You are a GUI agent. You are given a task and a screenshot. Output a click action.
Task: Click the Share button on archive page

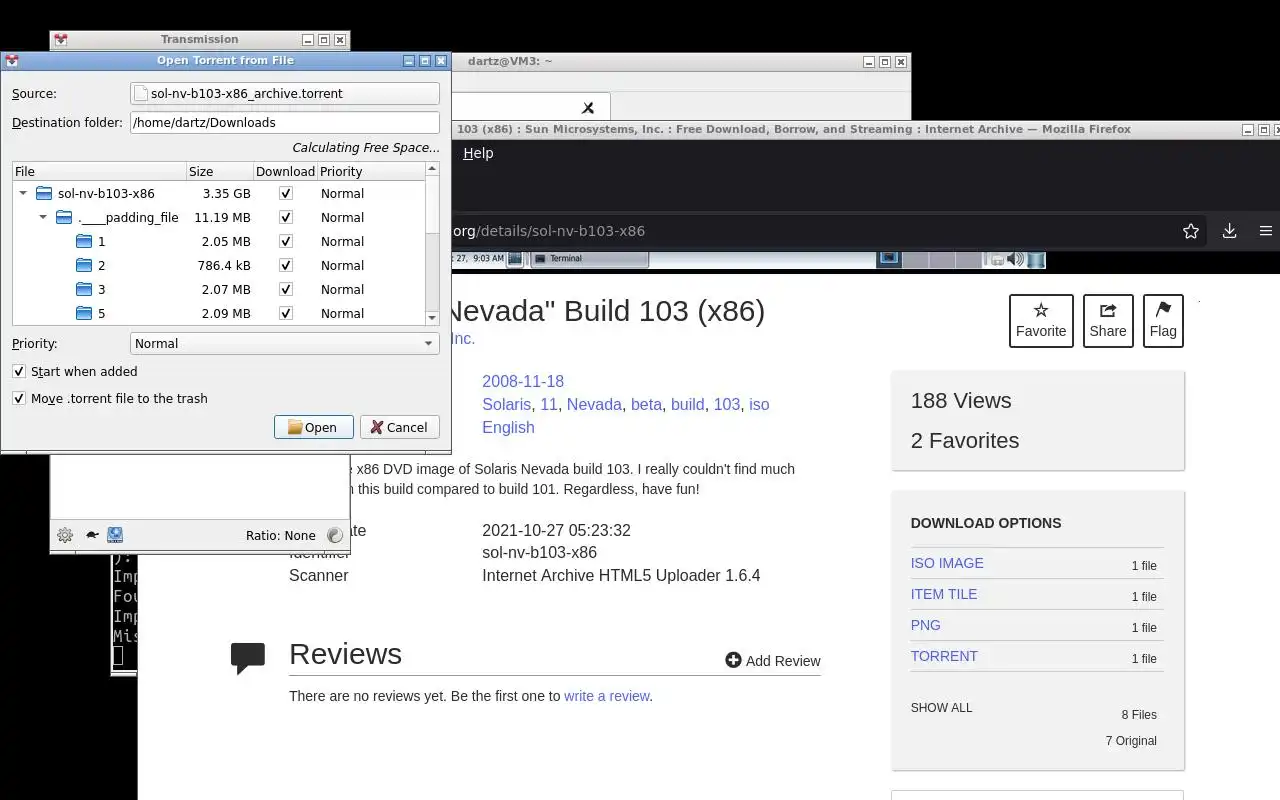1108,321
